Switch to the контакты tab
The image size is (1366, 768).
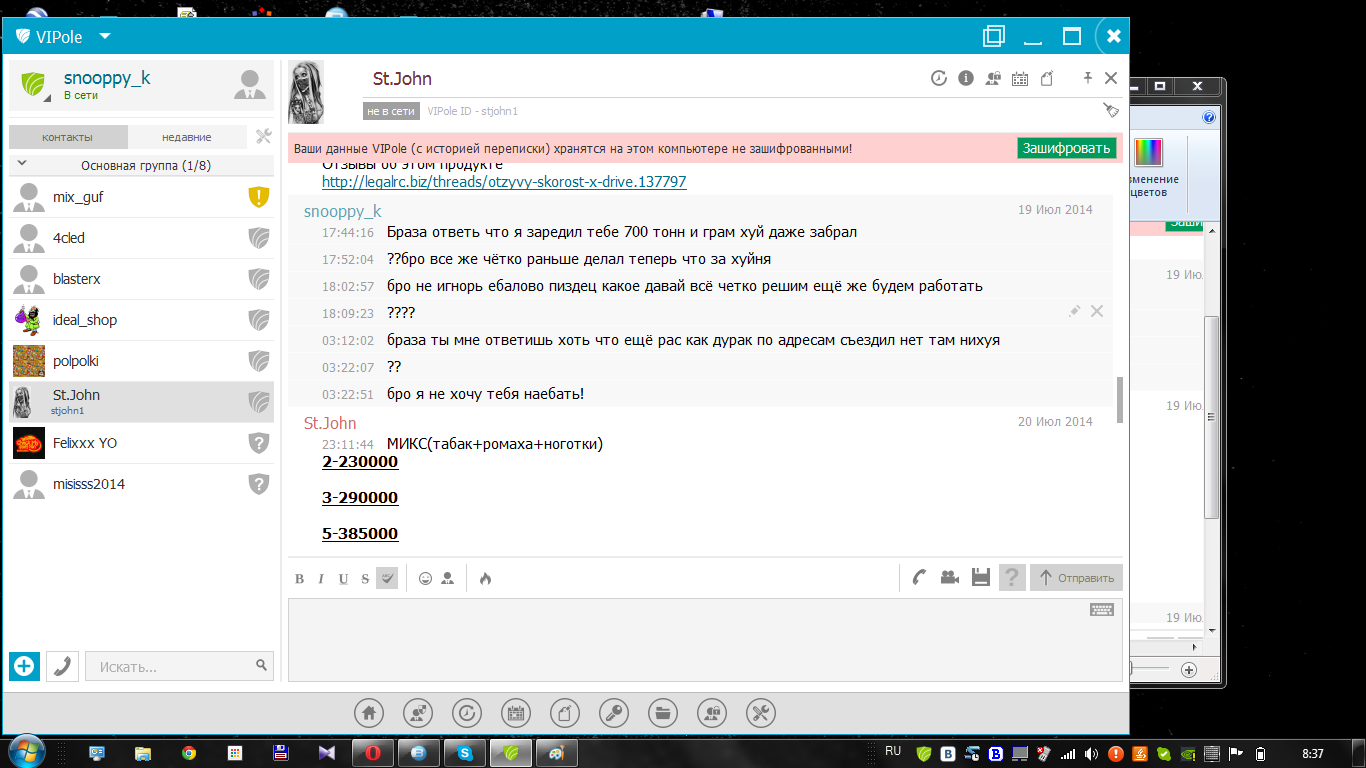click(68, 137)
